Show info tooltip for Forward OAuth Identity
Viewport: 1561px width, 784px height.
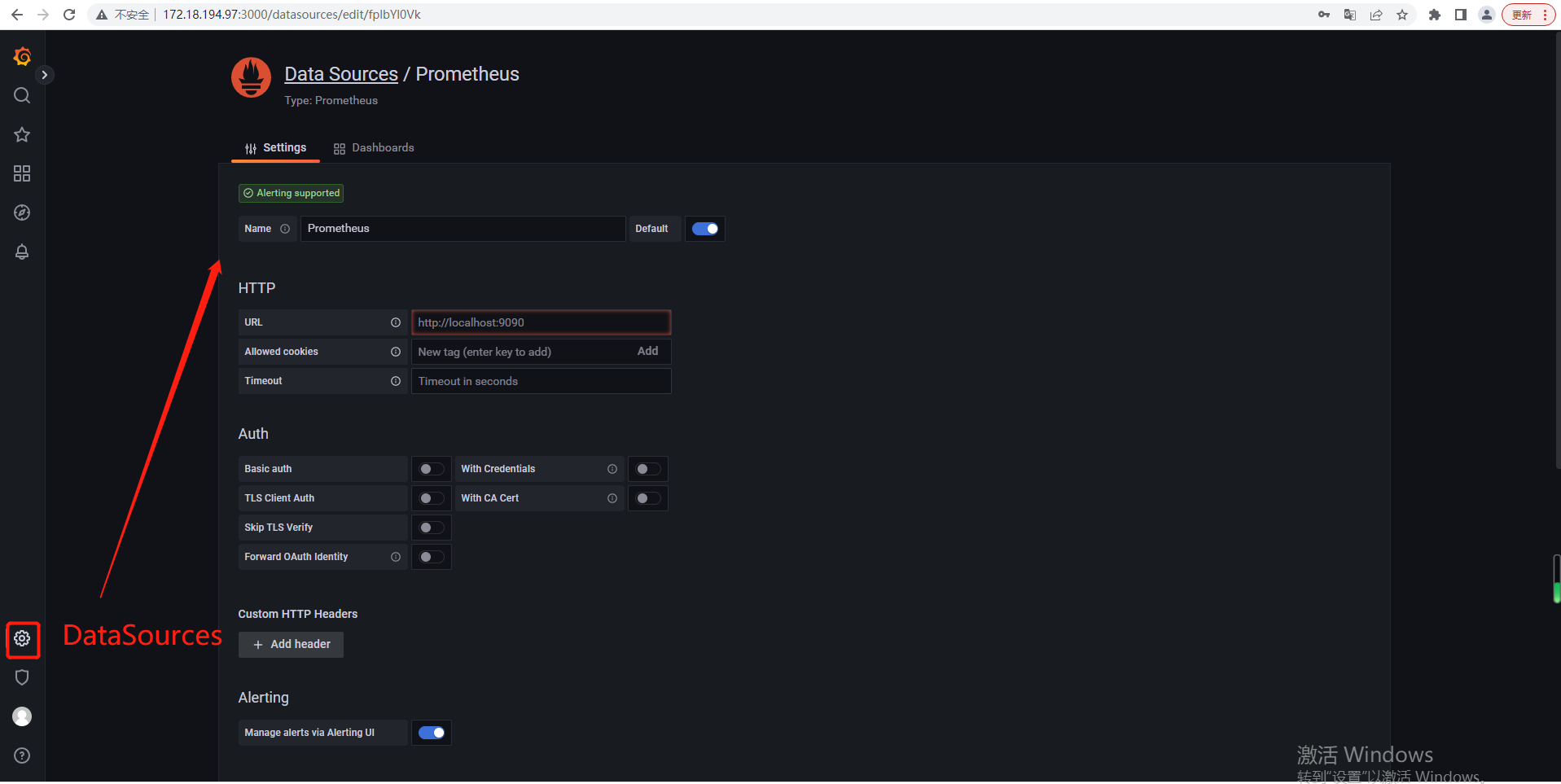tap(396, 557)
